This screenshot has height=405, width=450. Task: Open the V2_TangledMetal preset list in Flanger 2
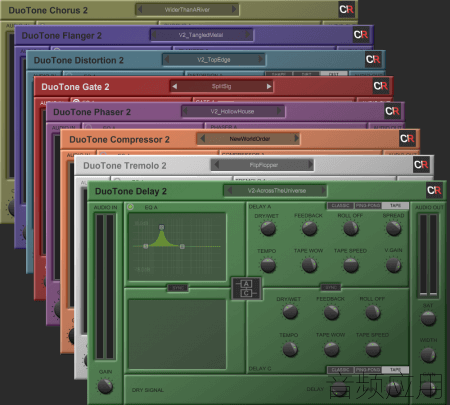(201, 35)
